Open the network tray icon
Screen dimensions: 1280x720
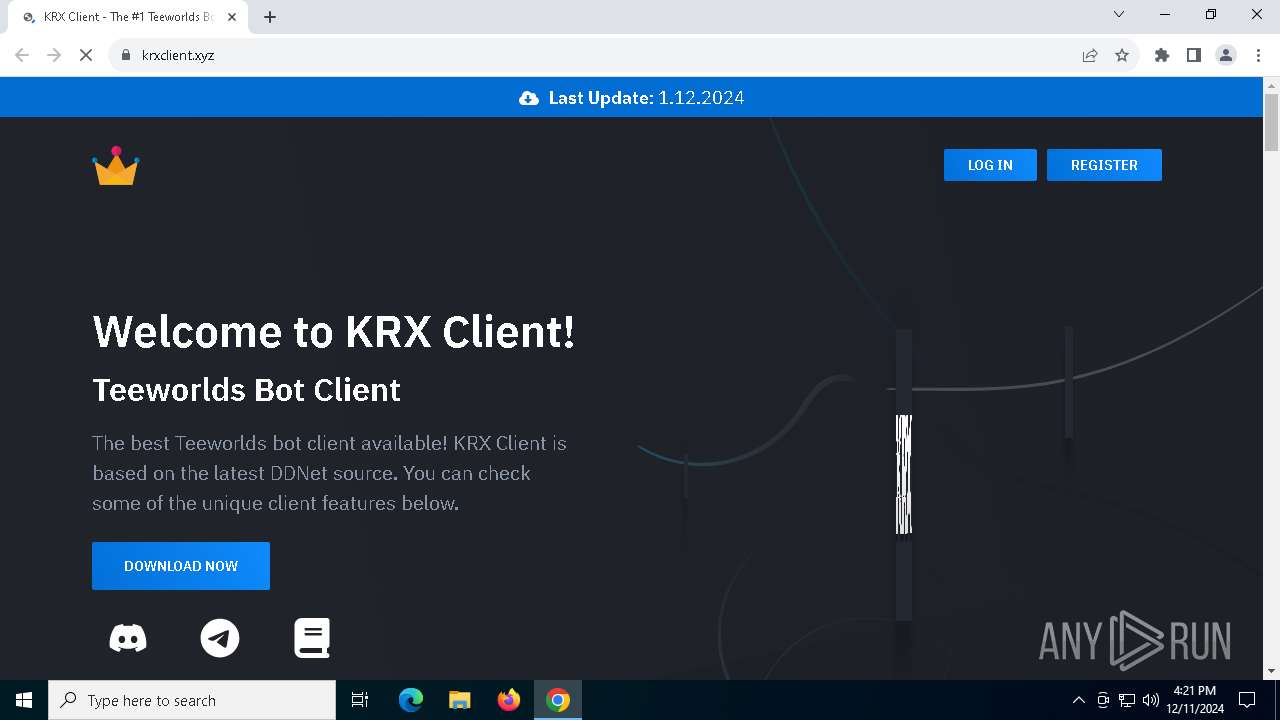click(x=1127, y=700)
